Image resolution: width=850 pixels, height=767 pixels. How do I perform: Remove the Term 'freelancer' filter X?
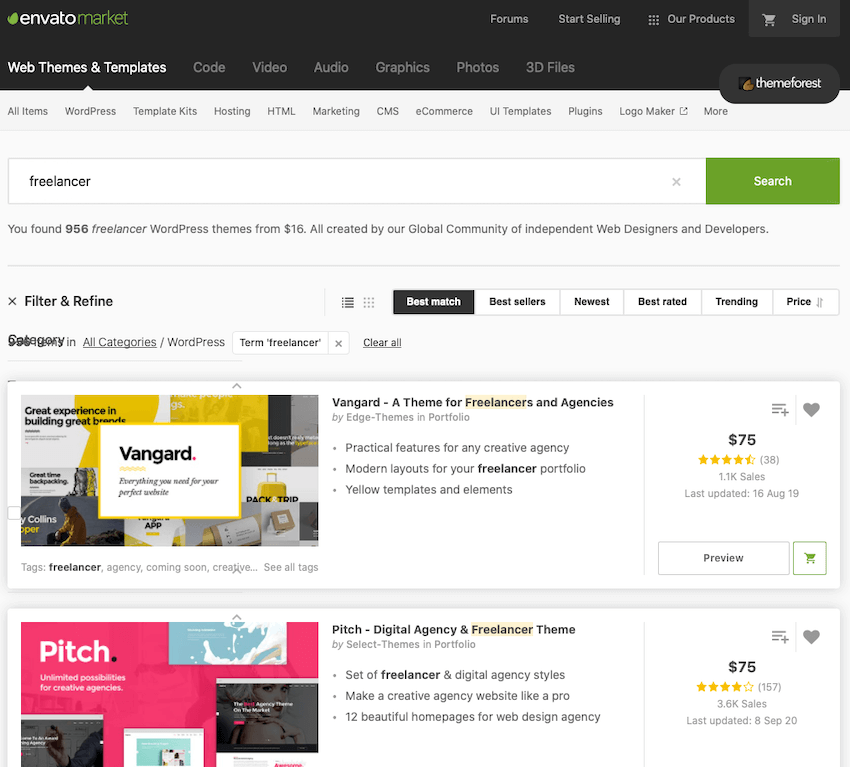coord(338,343)
